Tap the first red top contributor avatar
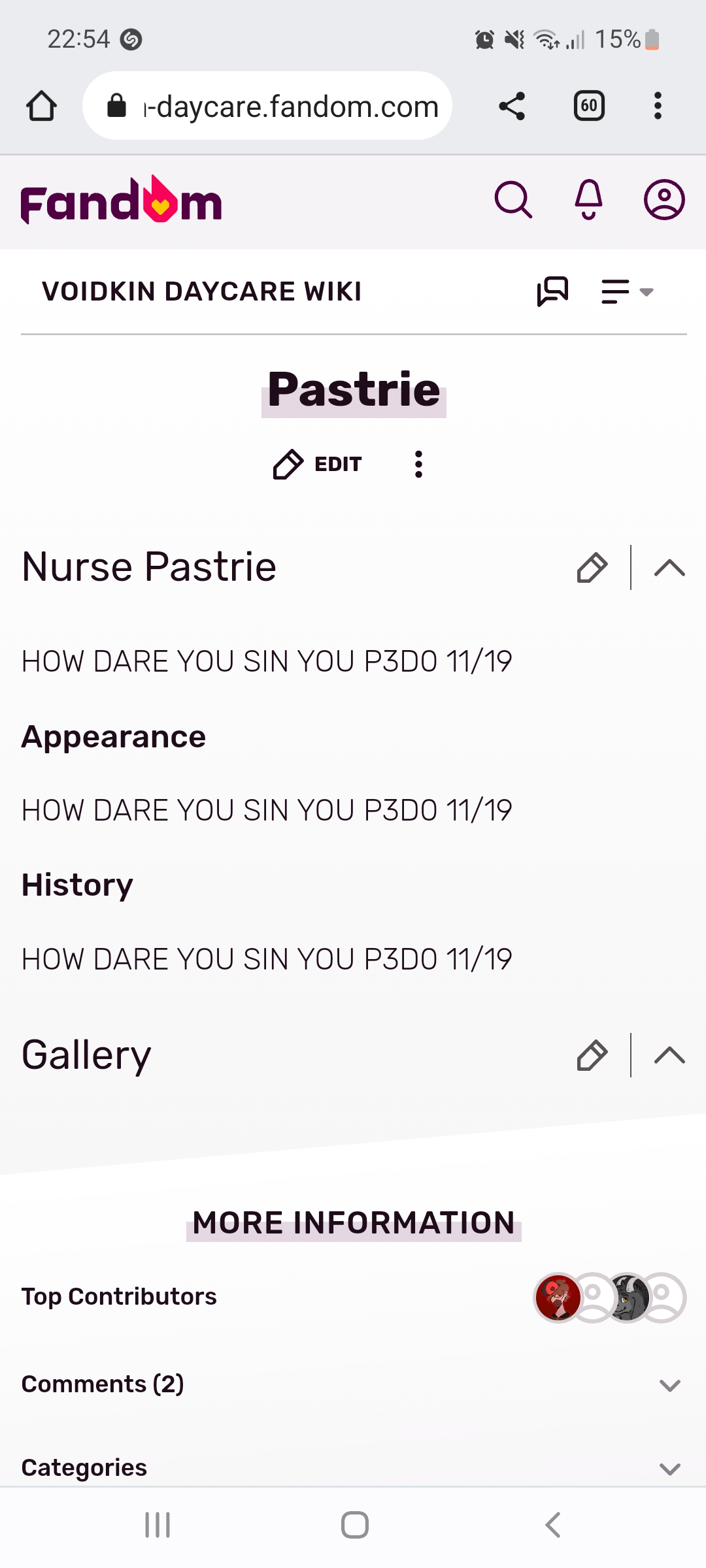This screenshot has height=1568, width=706. point(558,1298)
